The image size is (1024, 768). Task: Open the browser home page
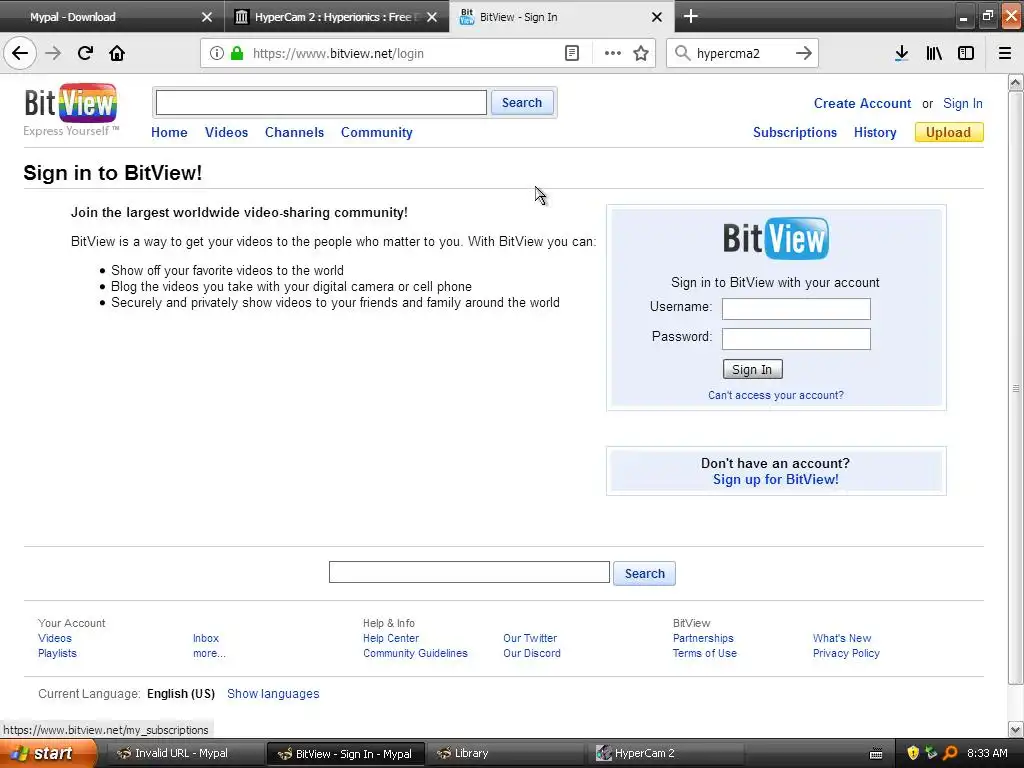click(117, 53)
